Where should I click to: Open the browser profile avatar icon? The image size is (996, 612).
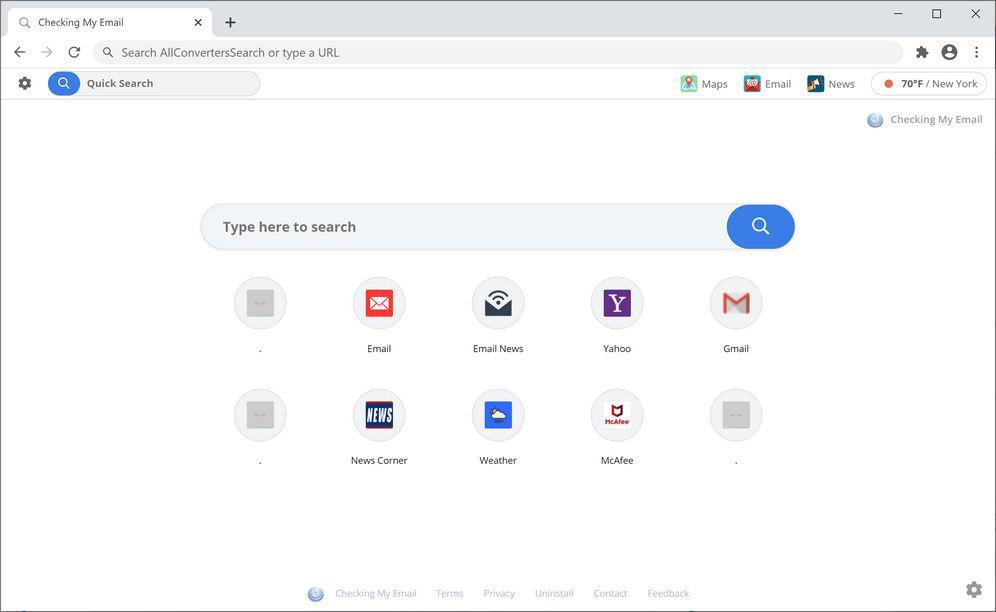coord(949,52)
